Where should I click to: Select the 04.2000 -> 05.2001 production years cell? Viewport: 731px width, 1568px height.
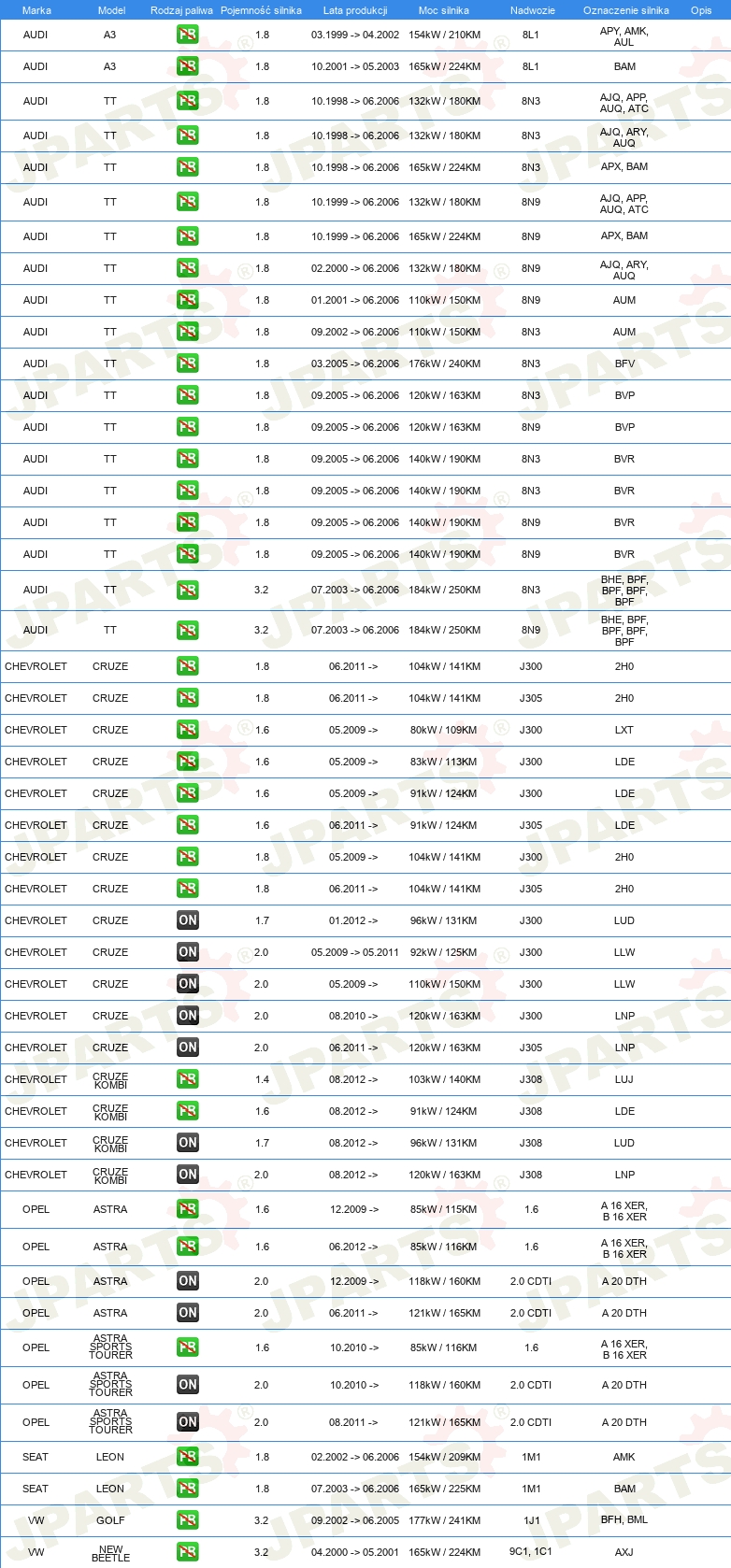click(355, 1552)
